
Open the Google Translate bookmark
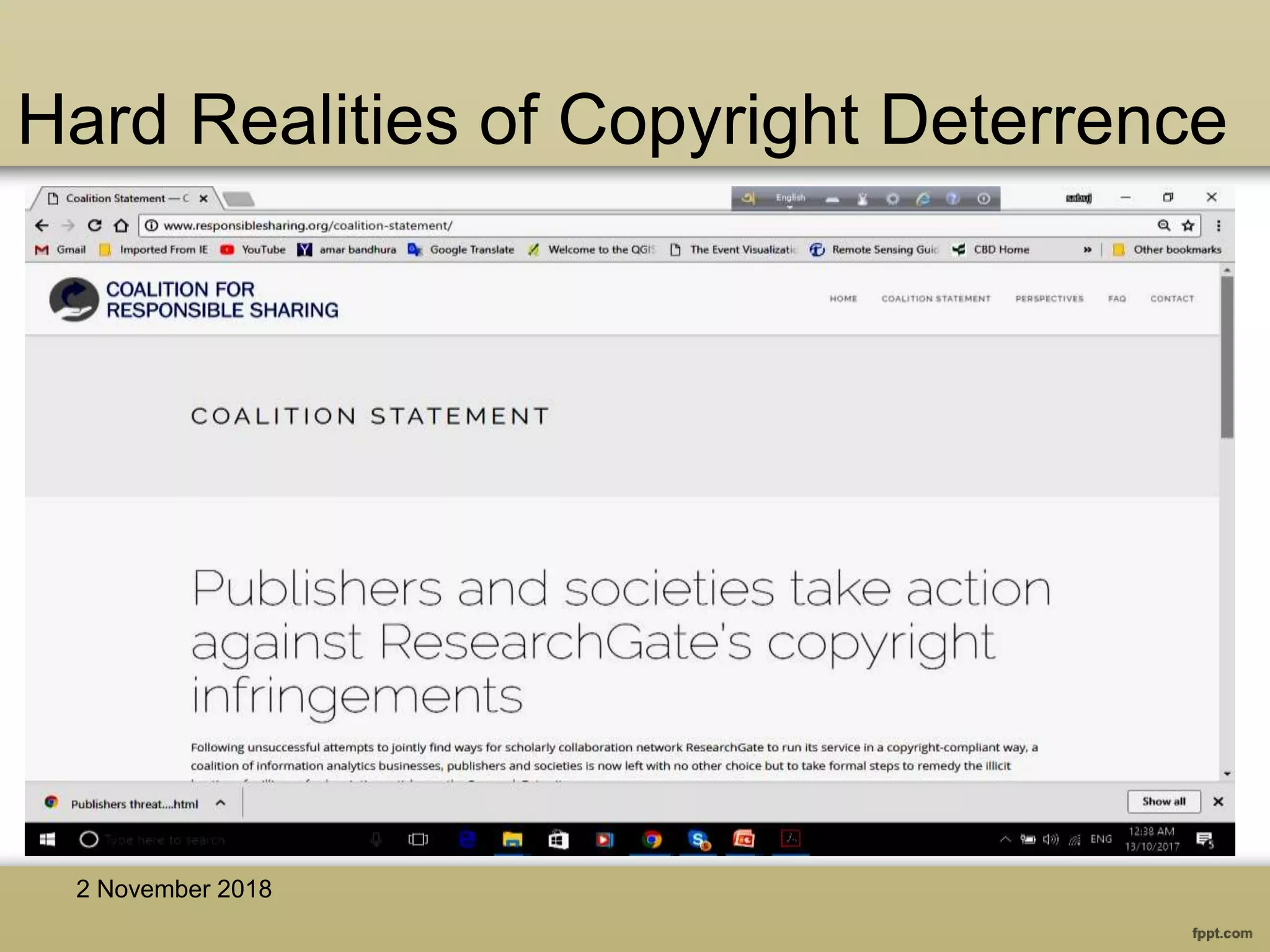461,250
